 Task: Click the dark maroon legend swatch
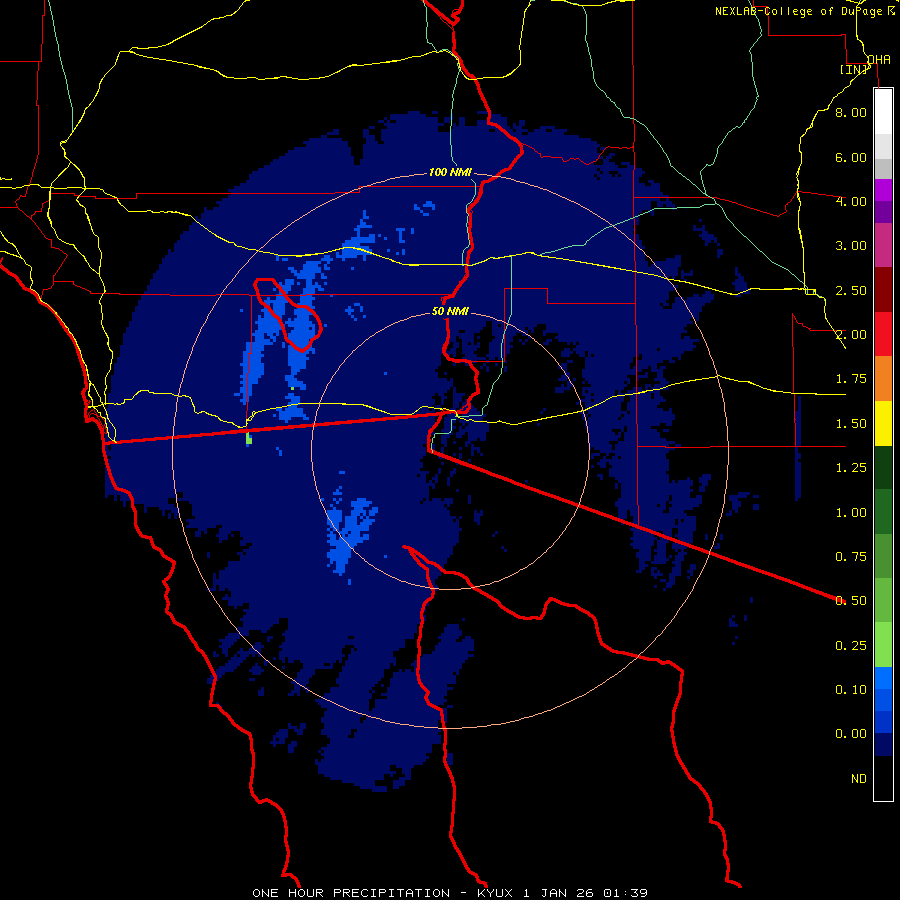(x=883, y=290)
